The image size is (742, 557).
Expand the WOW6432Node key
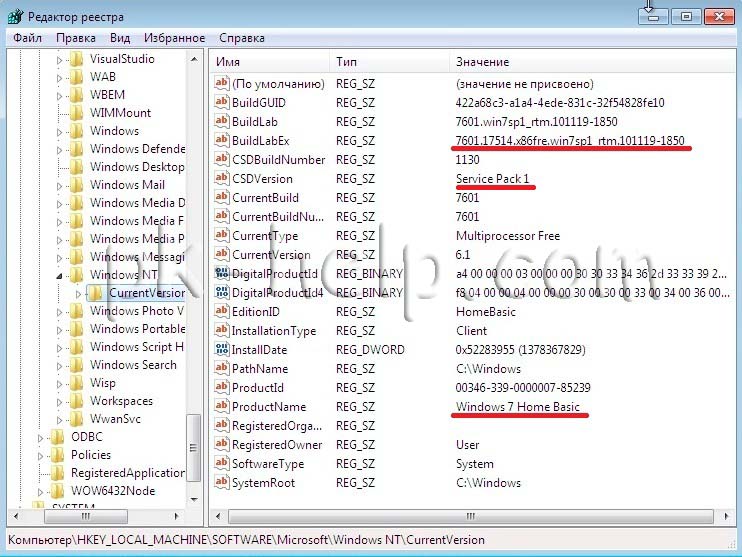pos(40,492)
